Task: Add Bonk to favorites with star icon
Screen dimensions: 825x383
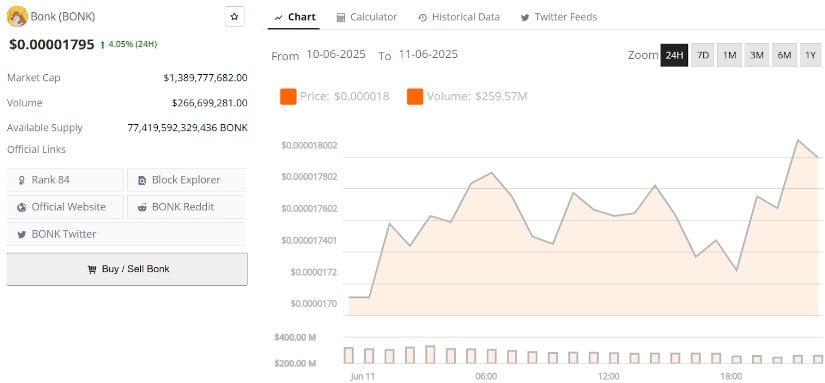Action: [x=235, y=17]
